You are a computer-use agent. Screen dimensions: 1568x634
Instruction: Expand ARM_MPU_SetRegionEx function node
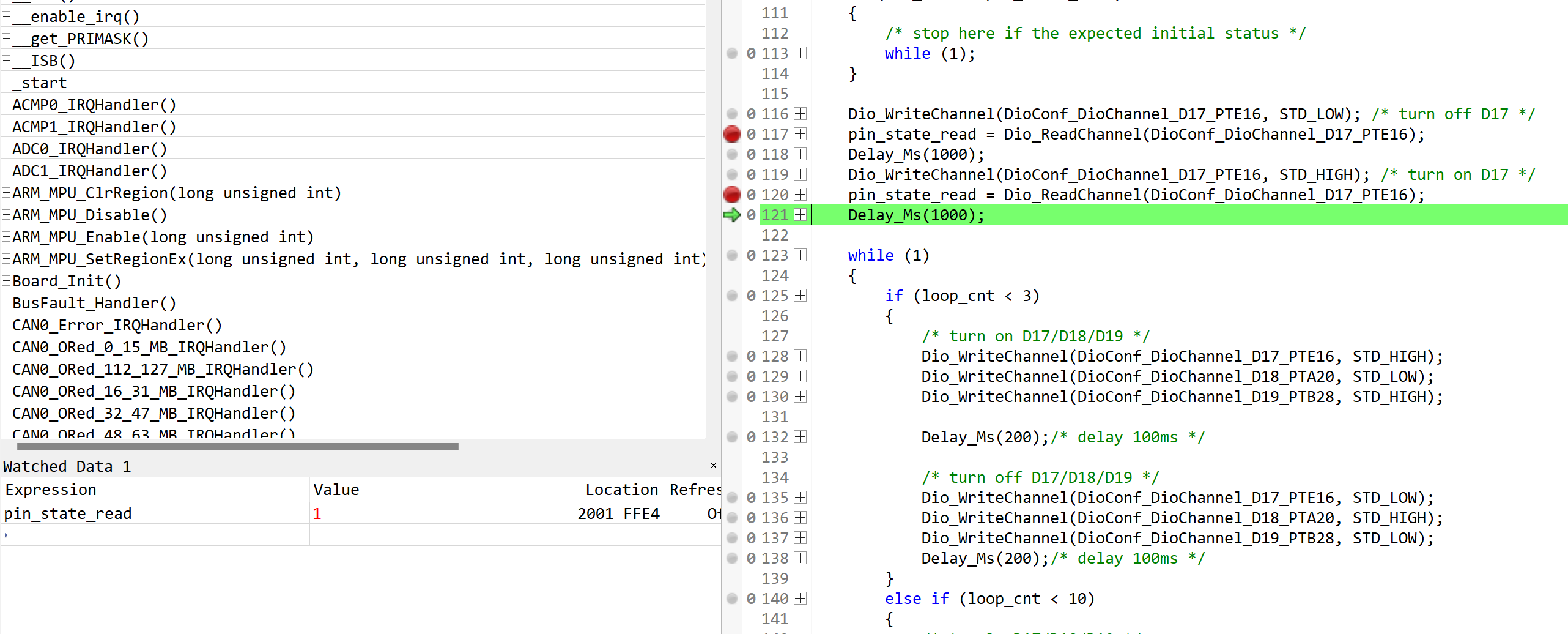point(6,259)
